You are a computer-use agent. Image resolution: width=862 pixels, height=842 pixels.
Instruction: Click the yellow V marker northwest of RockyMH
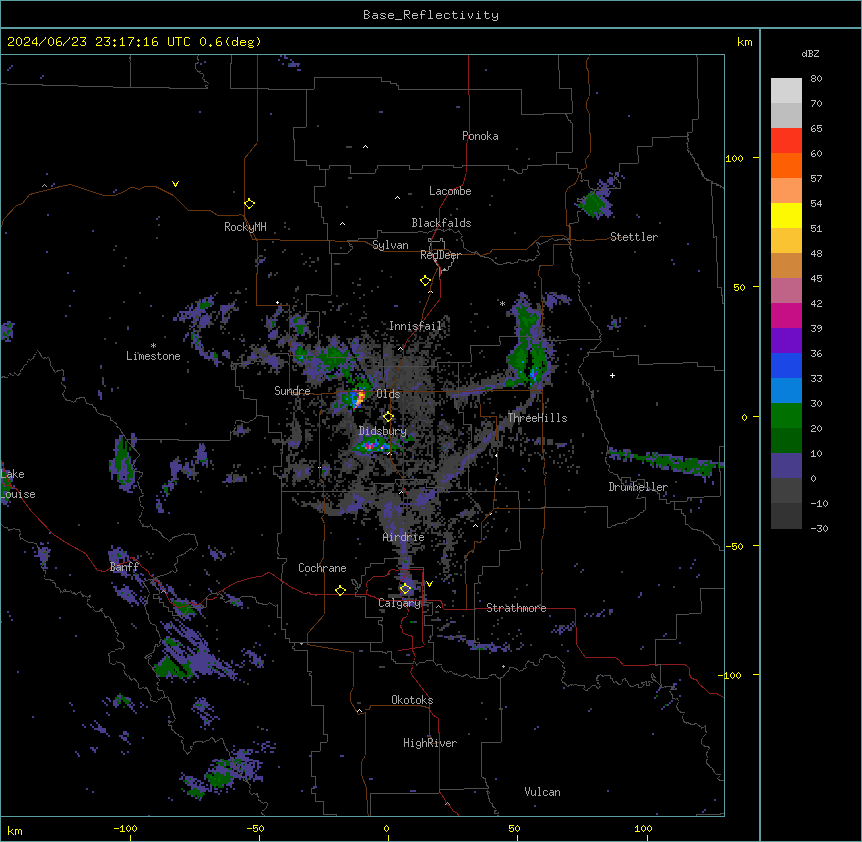tap(175, 184)
